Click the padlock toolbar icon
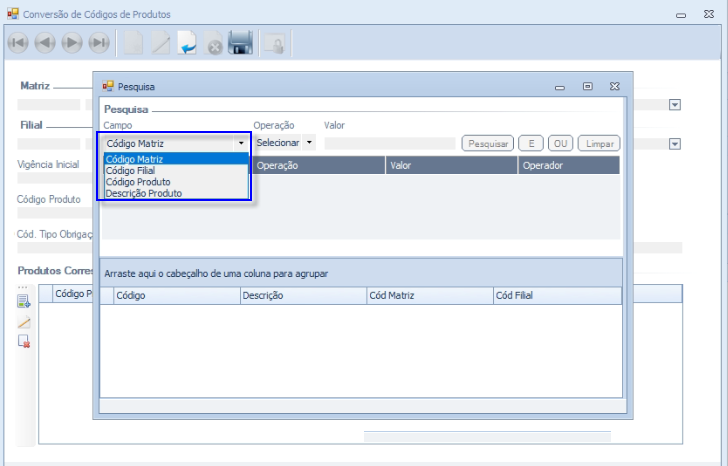The height and width of the screenshot is (466, 728). coord(275,44)
